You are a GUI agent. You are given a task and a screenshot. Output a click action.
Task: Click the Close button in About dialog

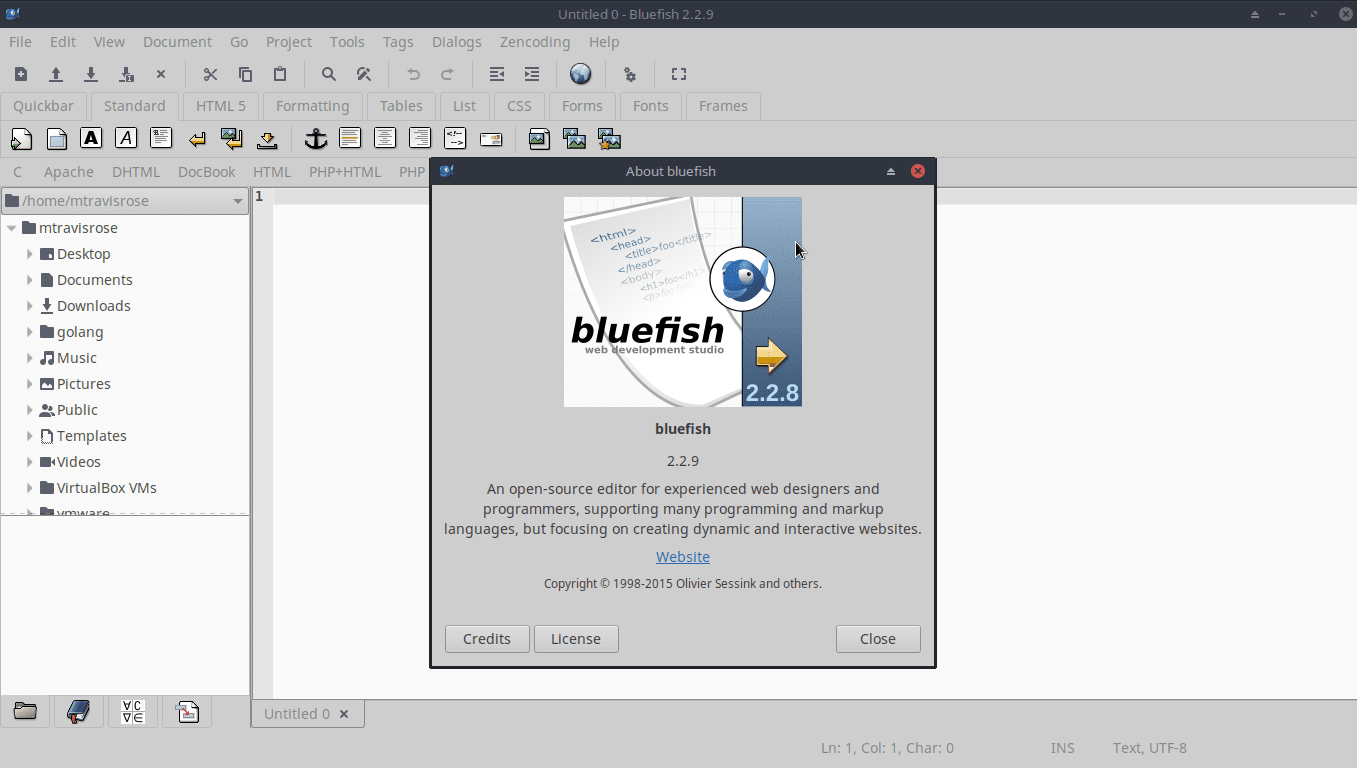coord(878,639)
